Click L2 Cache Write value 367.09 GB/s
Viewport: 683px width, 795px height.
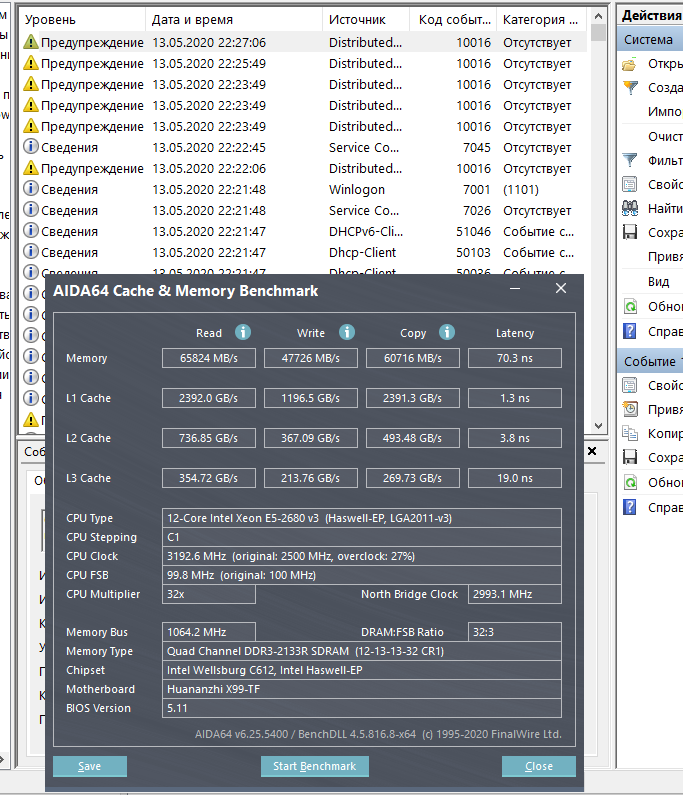[x=311, y=438]
